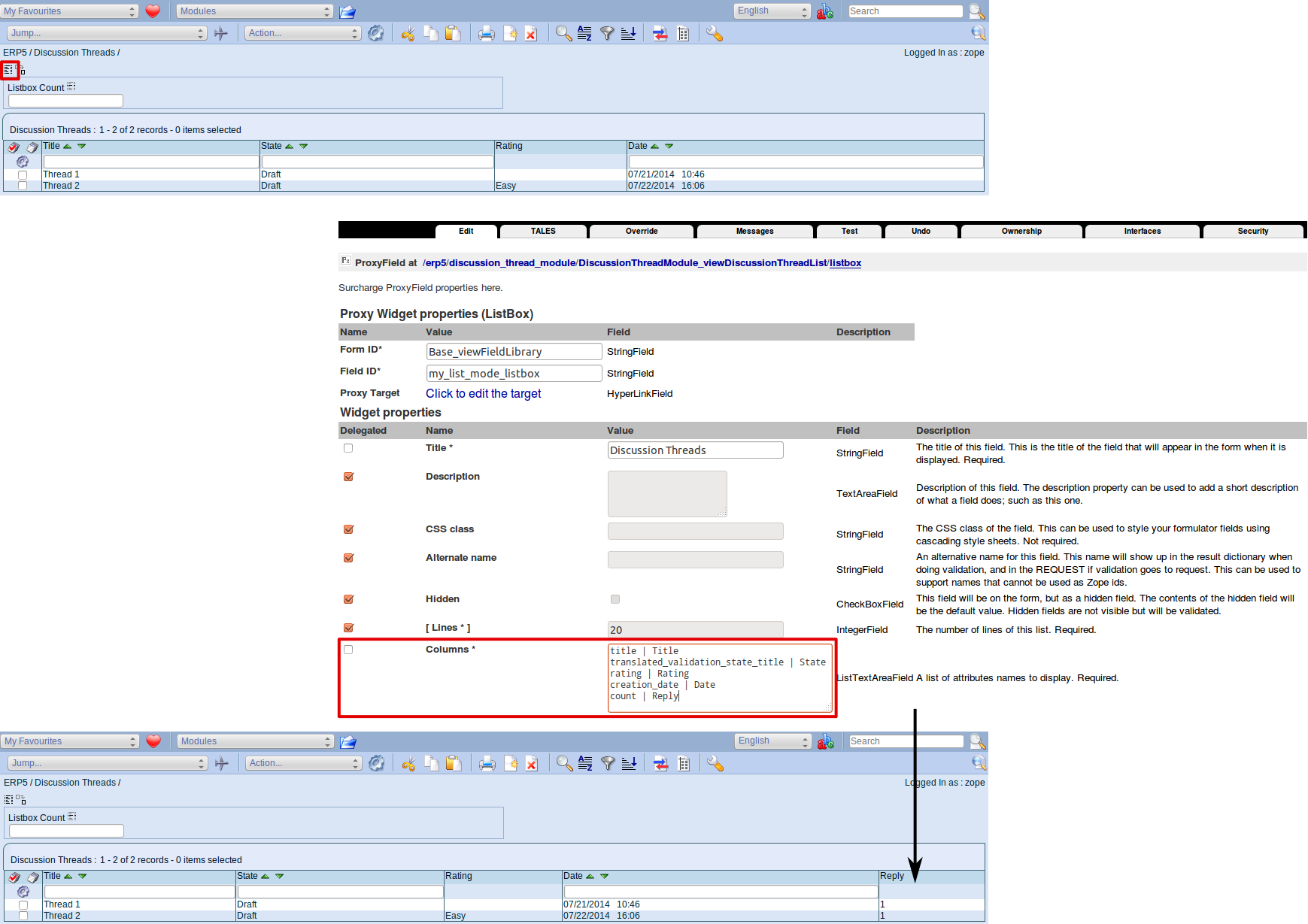Click airplane jump icon in top view
1308x924 pixels.
click(x=220, y=33)
